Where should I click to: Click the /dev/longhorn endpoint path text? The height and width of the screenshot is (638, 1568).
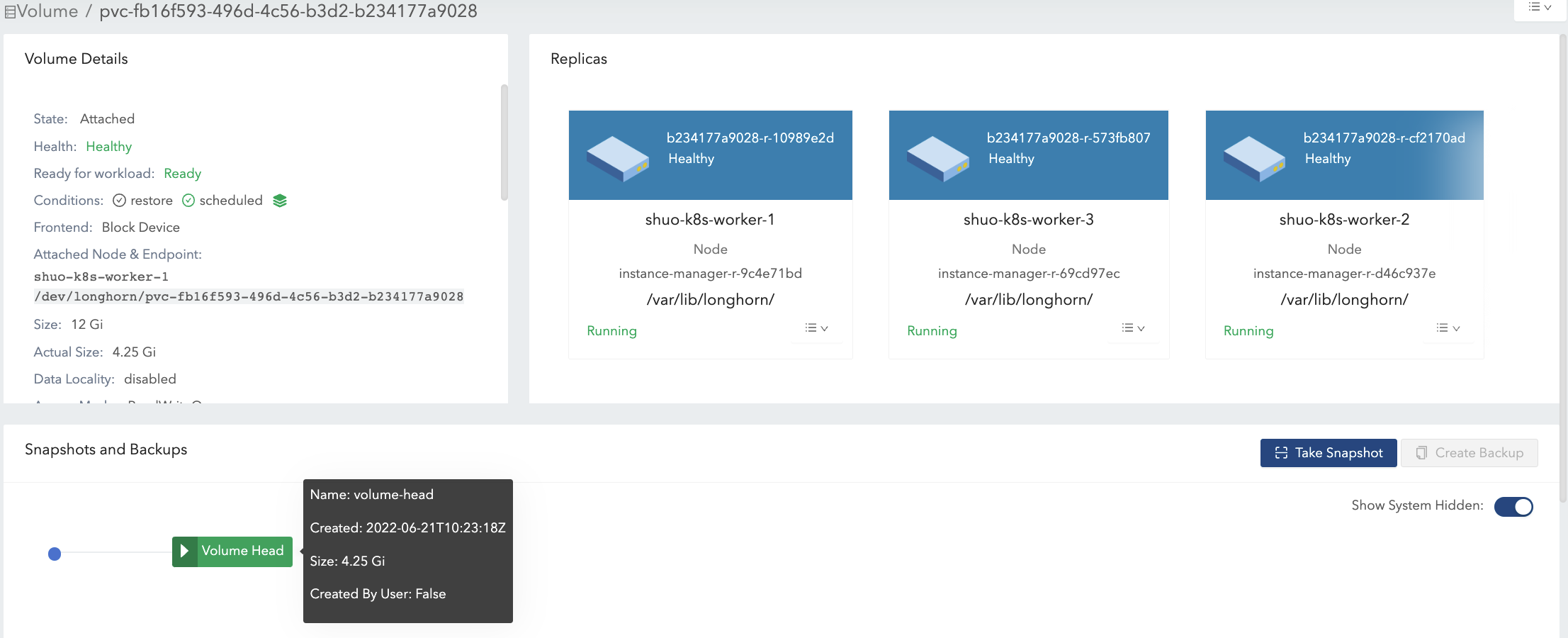pyautogui.click(x=249, y=296)
